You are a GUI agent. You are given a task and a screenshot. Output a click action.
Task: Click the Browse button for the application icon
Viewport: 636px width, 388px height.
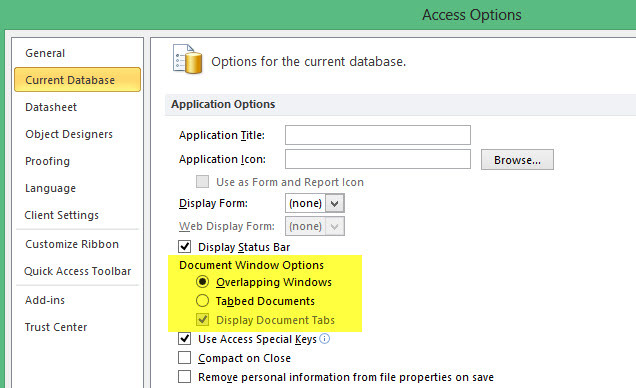(517, 160)
